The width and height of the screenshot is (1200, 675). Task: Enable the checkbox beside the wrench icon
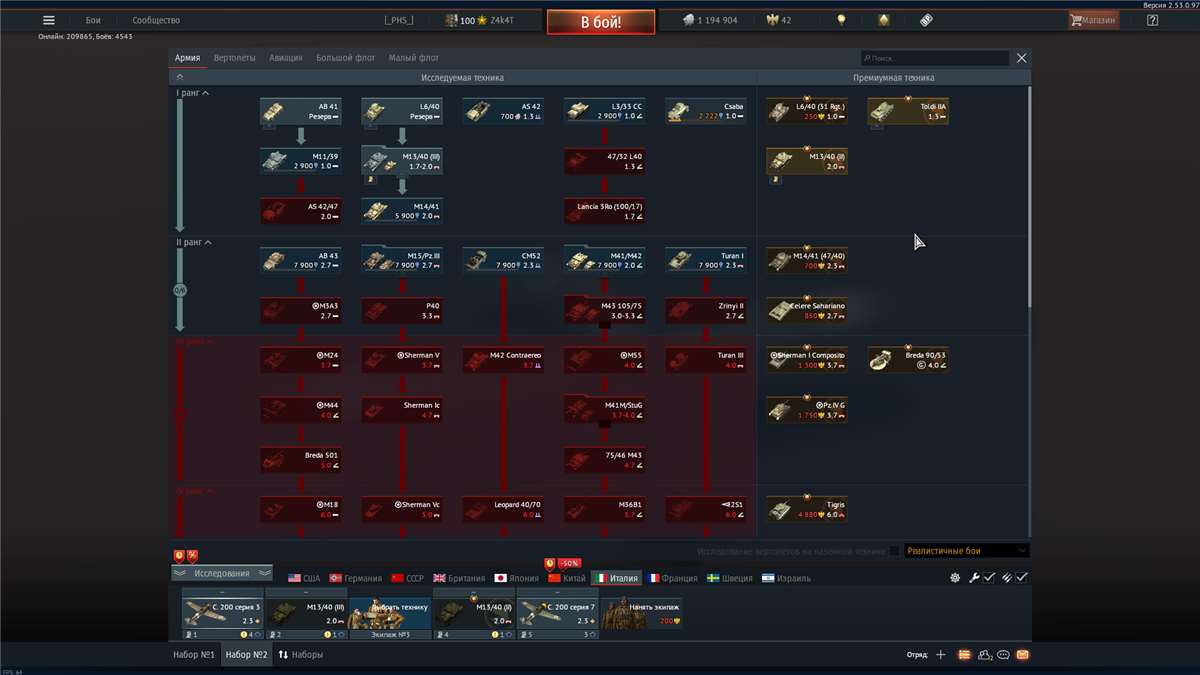click(988, 577)
